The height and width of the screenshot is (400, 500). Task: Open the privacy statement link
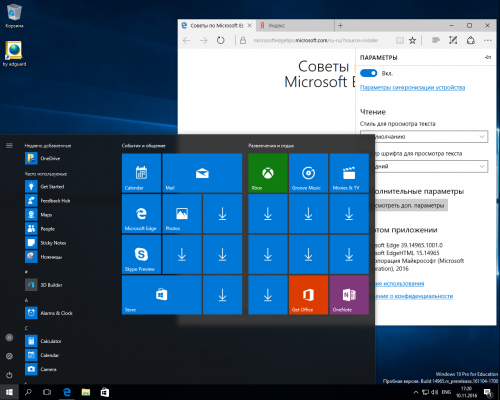(x=413, y=296)
